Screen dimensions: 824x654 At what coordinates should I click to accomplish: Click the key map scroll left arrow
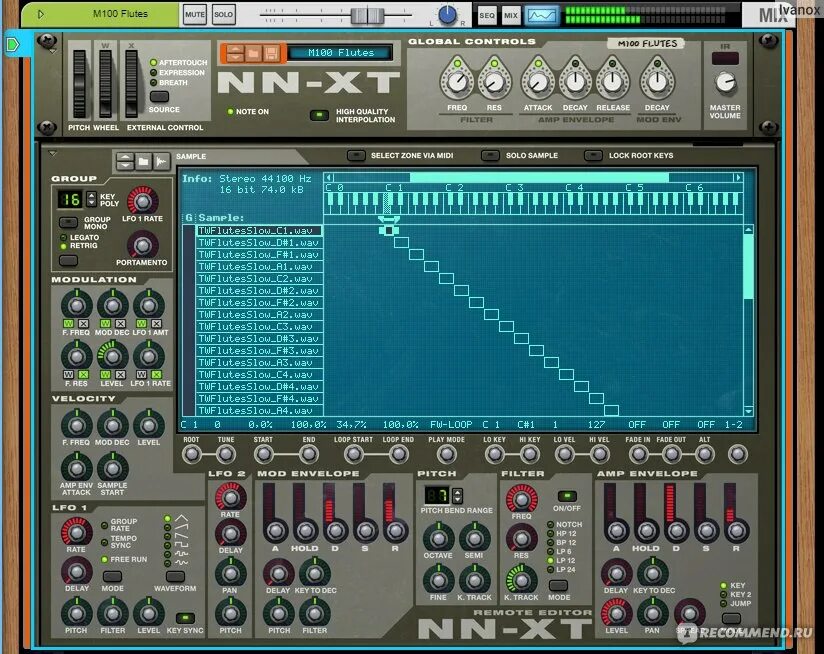[x=329, y=178]
